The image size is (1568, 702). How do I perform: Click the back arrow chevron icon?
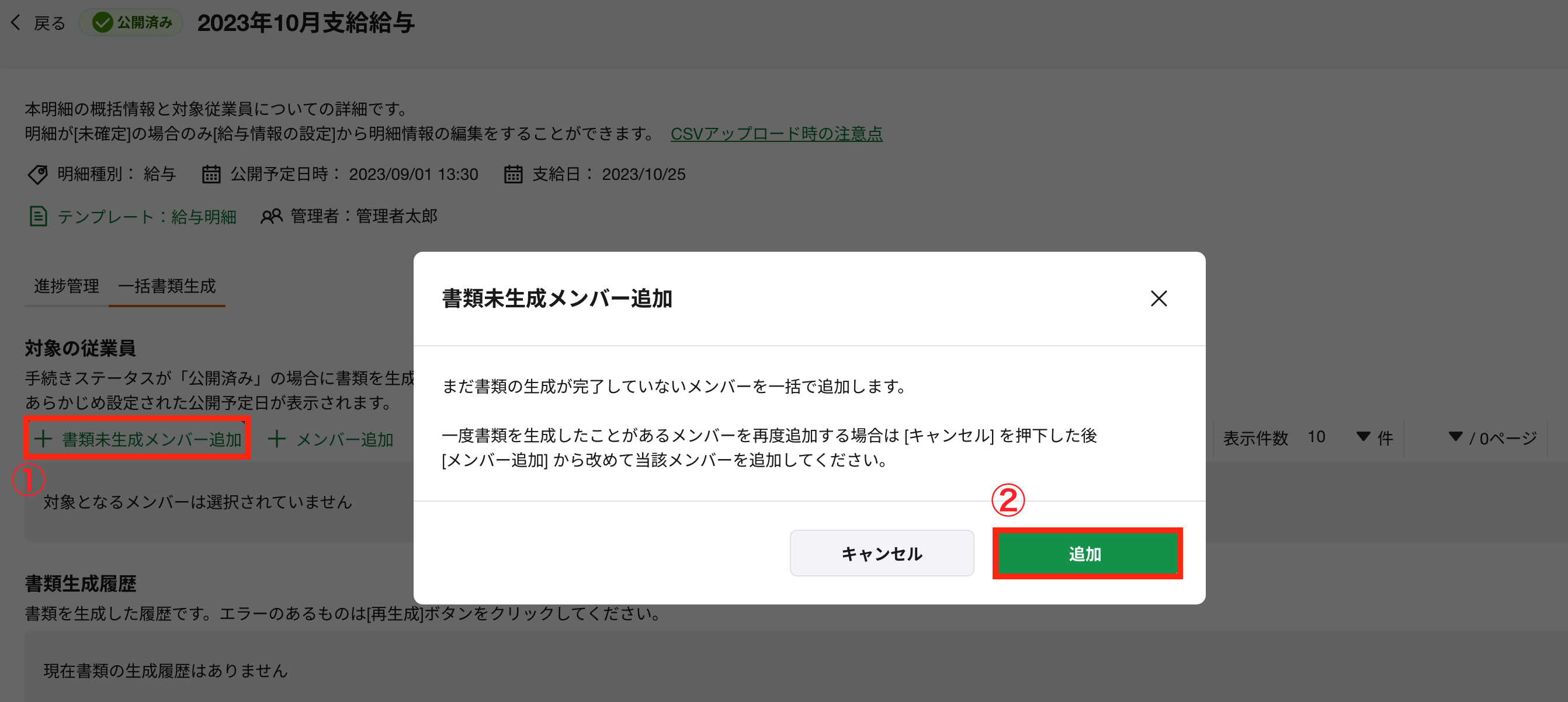[x=16, y=23]
